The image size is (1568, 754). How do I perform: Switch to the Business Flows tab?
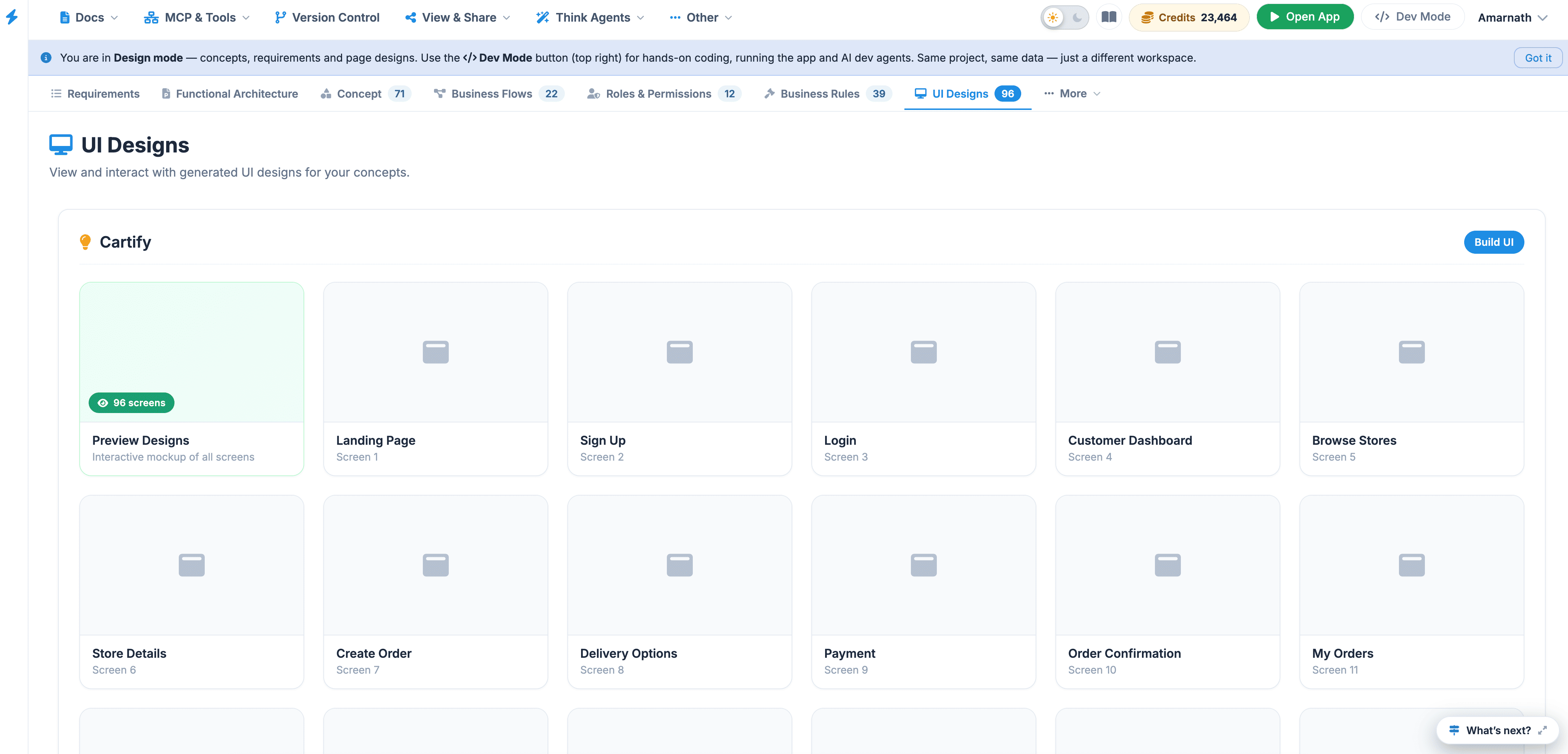499,94
